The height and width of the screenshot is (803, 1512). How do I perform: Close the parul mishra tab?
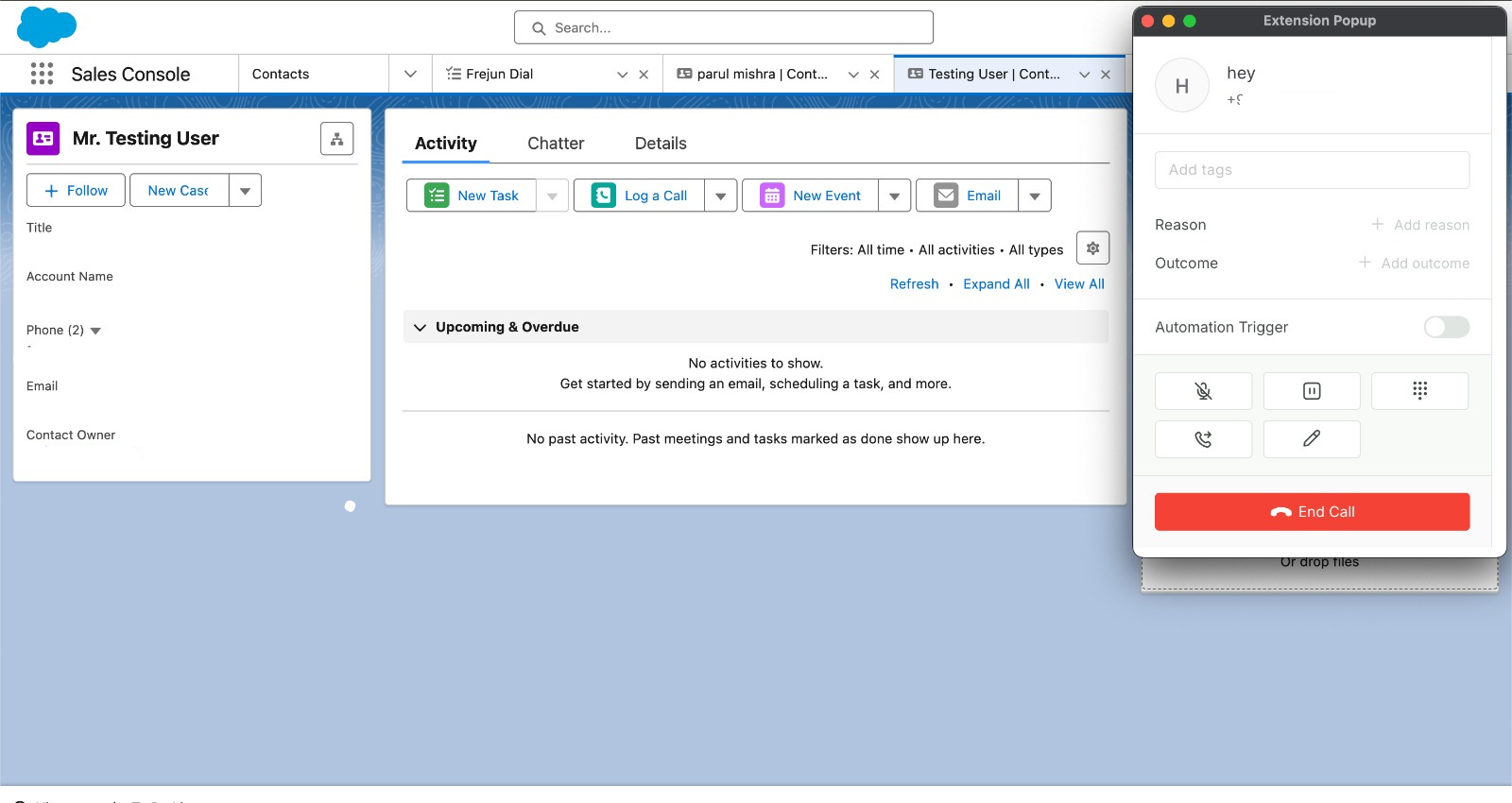pos(874,75)
